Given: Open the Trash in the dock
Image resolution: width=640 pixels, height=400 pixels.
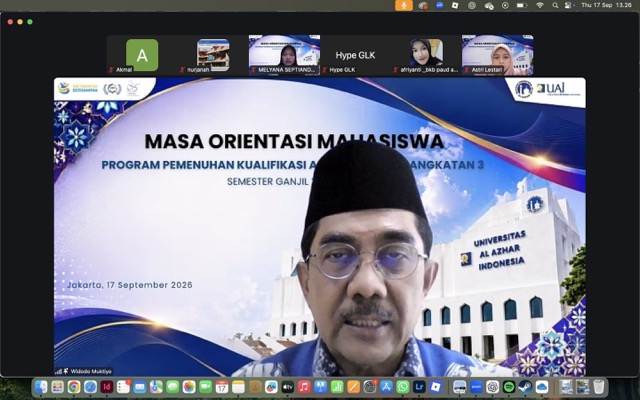Looking at the screenshot, I should coord(599,387).
